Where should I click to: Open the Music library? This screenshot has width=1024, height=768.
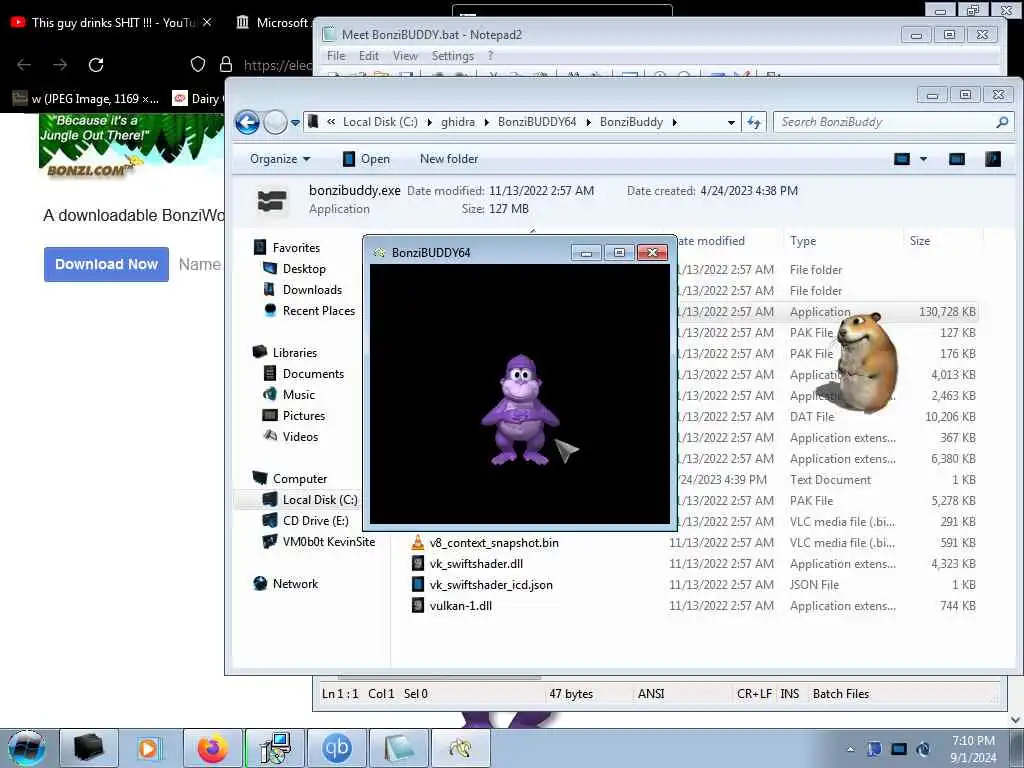[x=298, y=394]
